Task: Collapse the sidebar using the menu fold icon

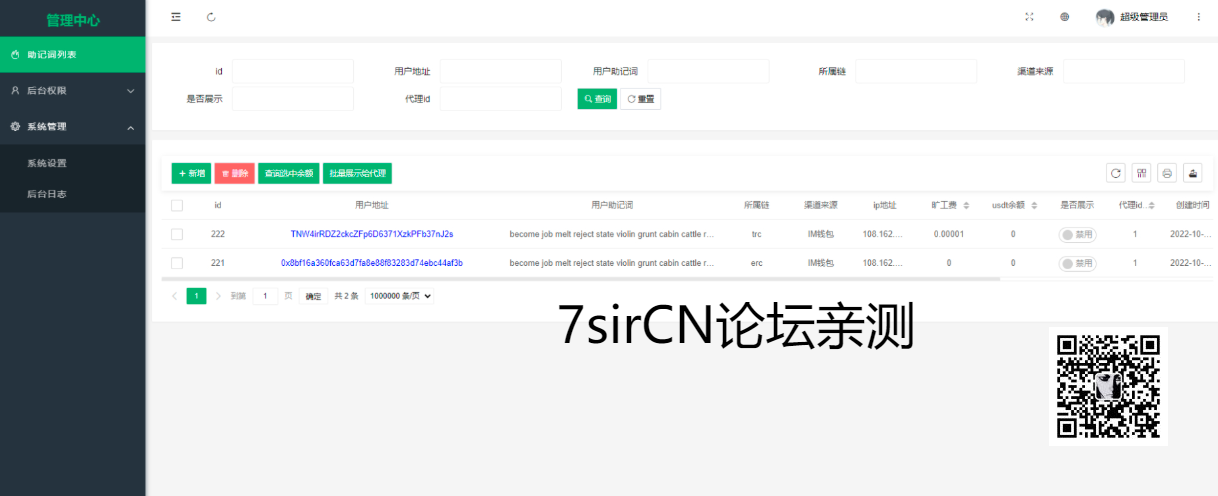Action: click(x=176, y=17)
